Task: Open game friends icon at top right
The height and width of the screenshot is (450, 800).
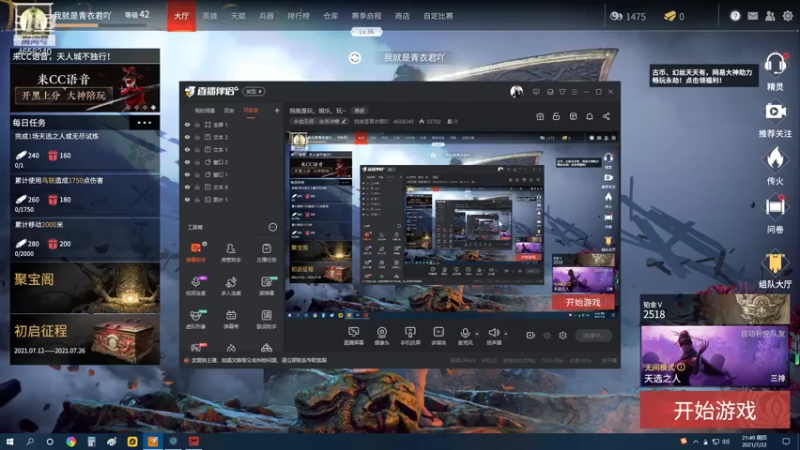Action: coord(770,16)
